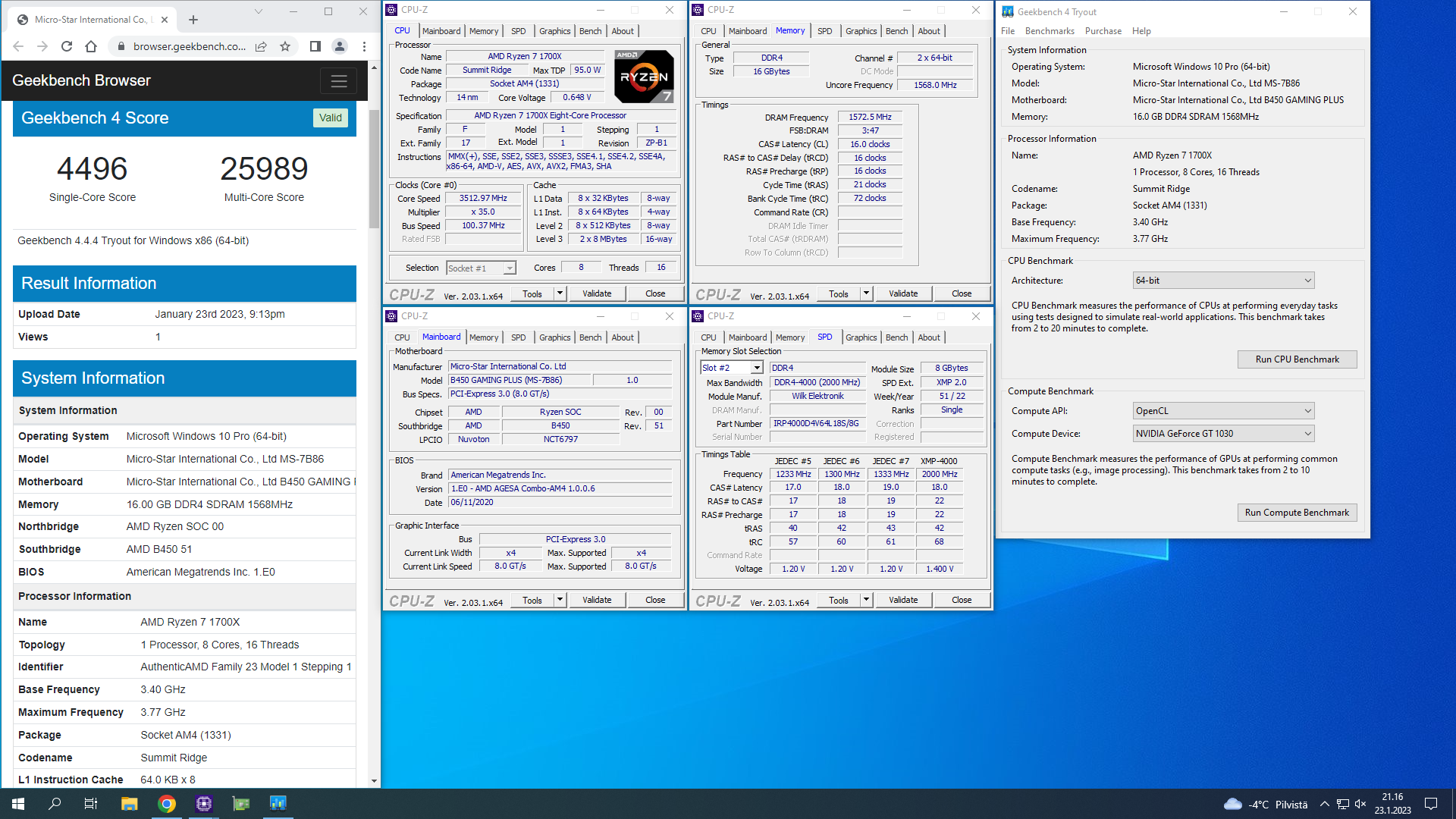The height and width of the screenshot is (819, 1456).
Task: Bookmark this page with star icon
Action: (285, 46)
